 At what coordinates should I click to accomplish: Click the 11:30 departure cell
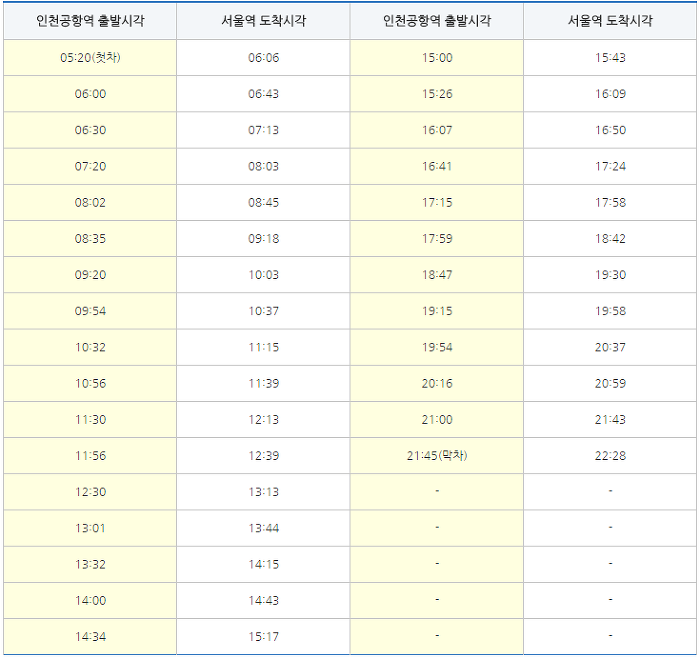(x=90, y=420)
